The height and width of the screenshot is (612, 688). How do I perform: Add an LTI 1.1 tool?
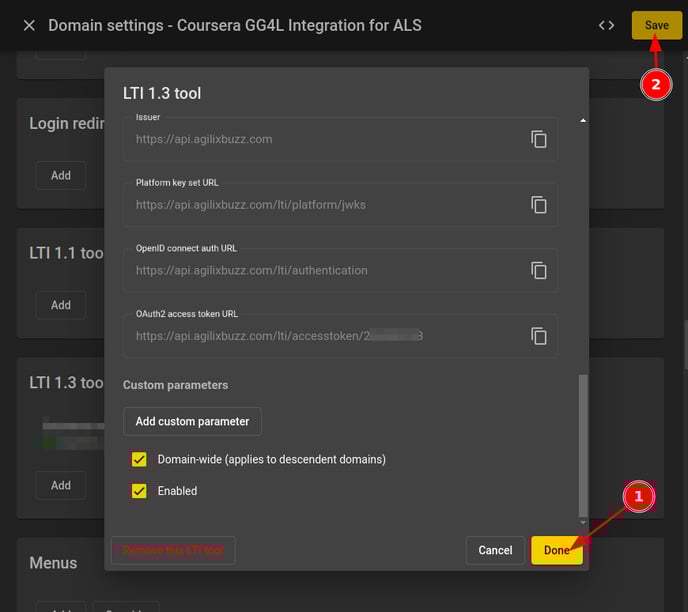pyautogui.click(x=61, y=305)
